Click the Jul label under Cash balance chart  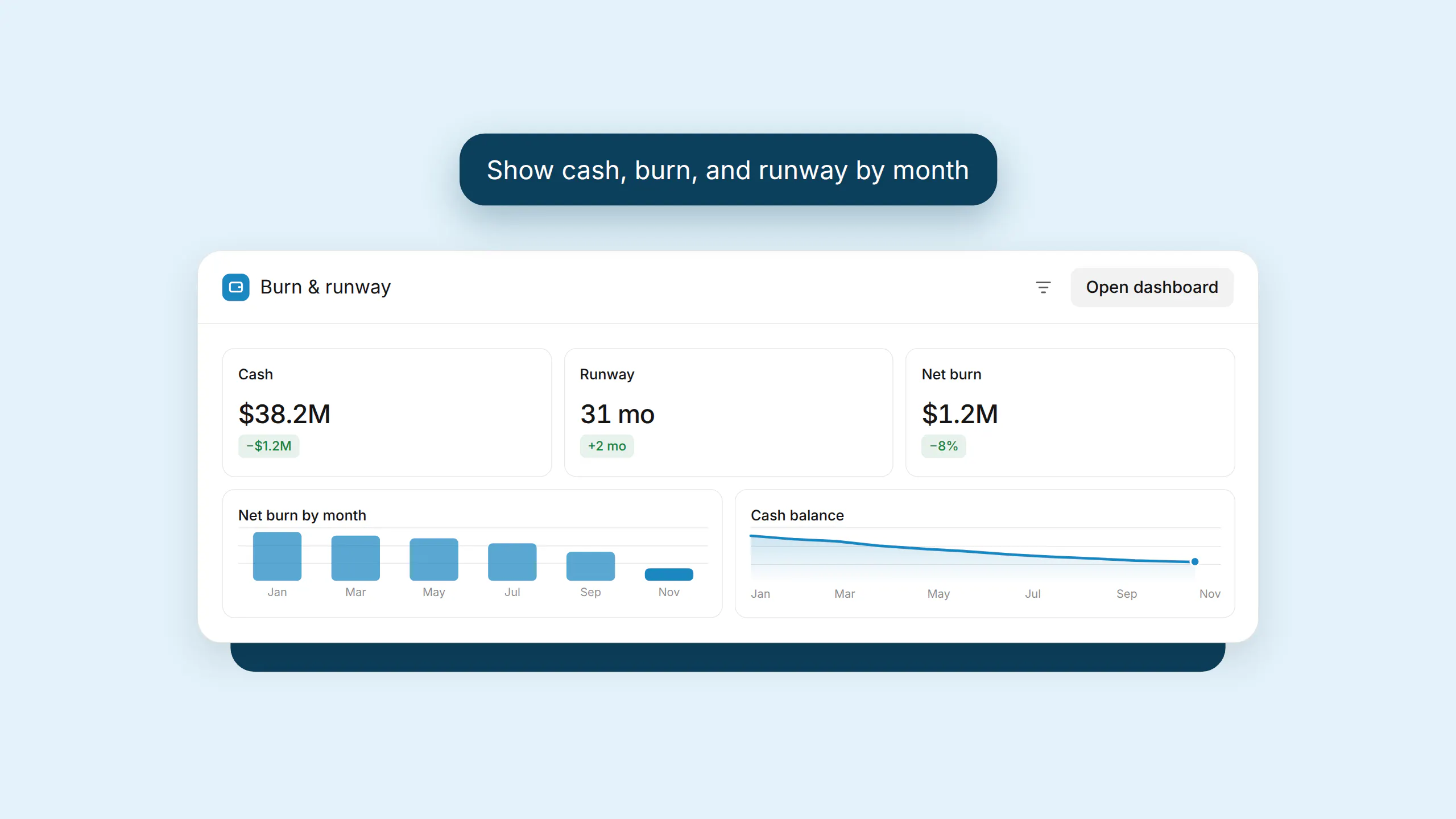point(1033,594)
